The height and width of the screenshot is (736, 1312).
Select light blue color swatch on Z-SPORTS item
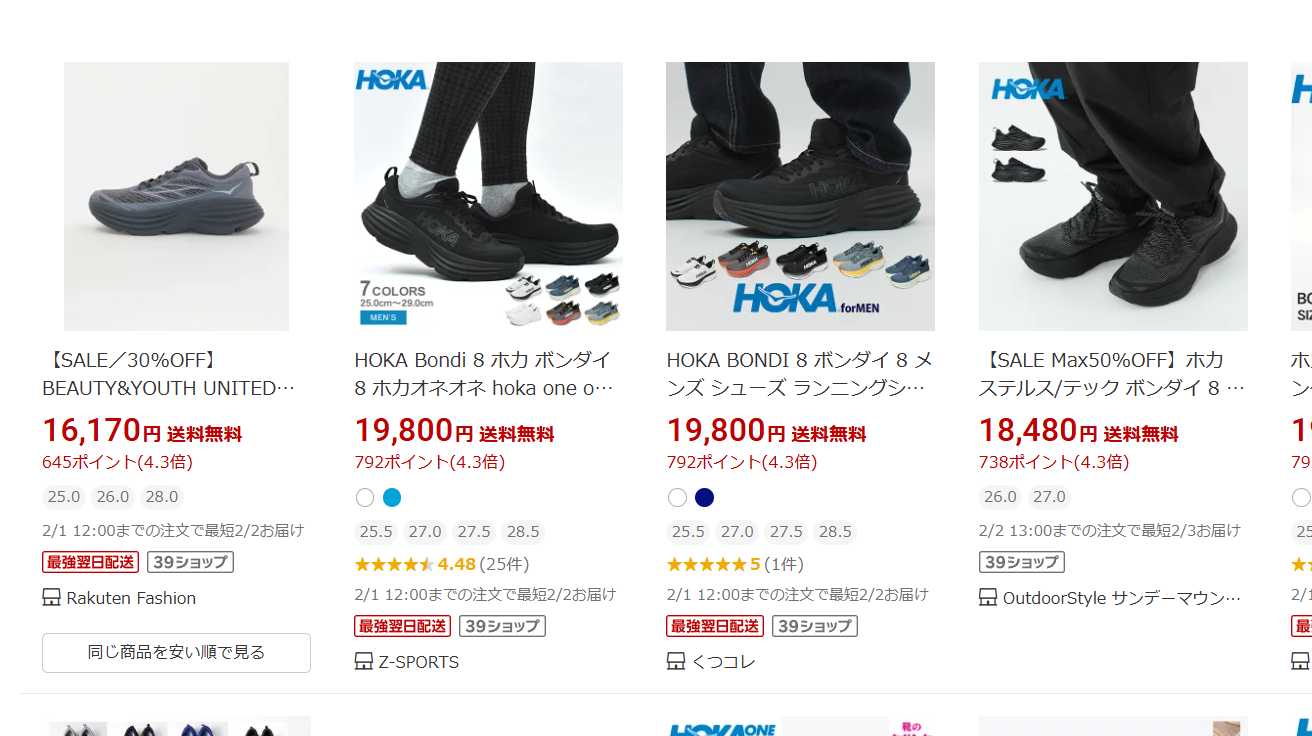[x=392, y=497]
